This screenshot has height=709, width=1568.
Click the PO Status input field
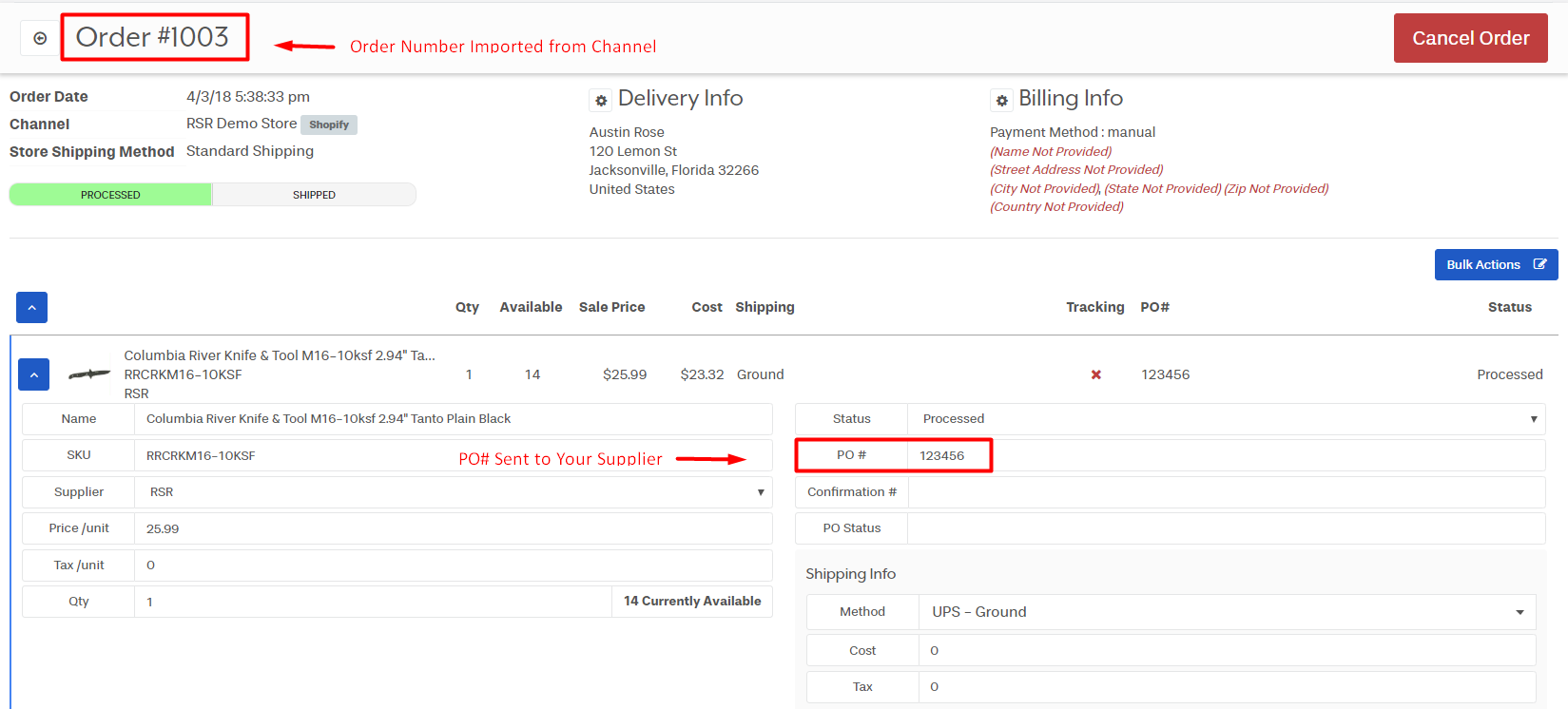point(1227,528)
